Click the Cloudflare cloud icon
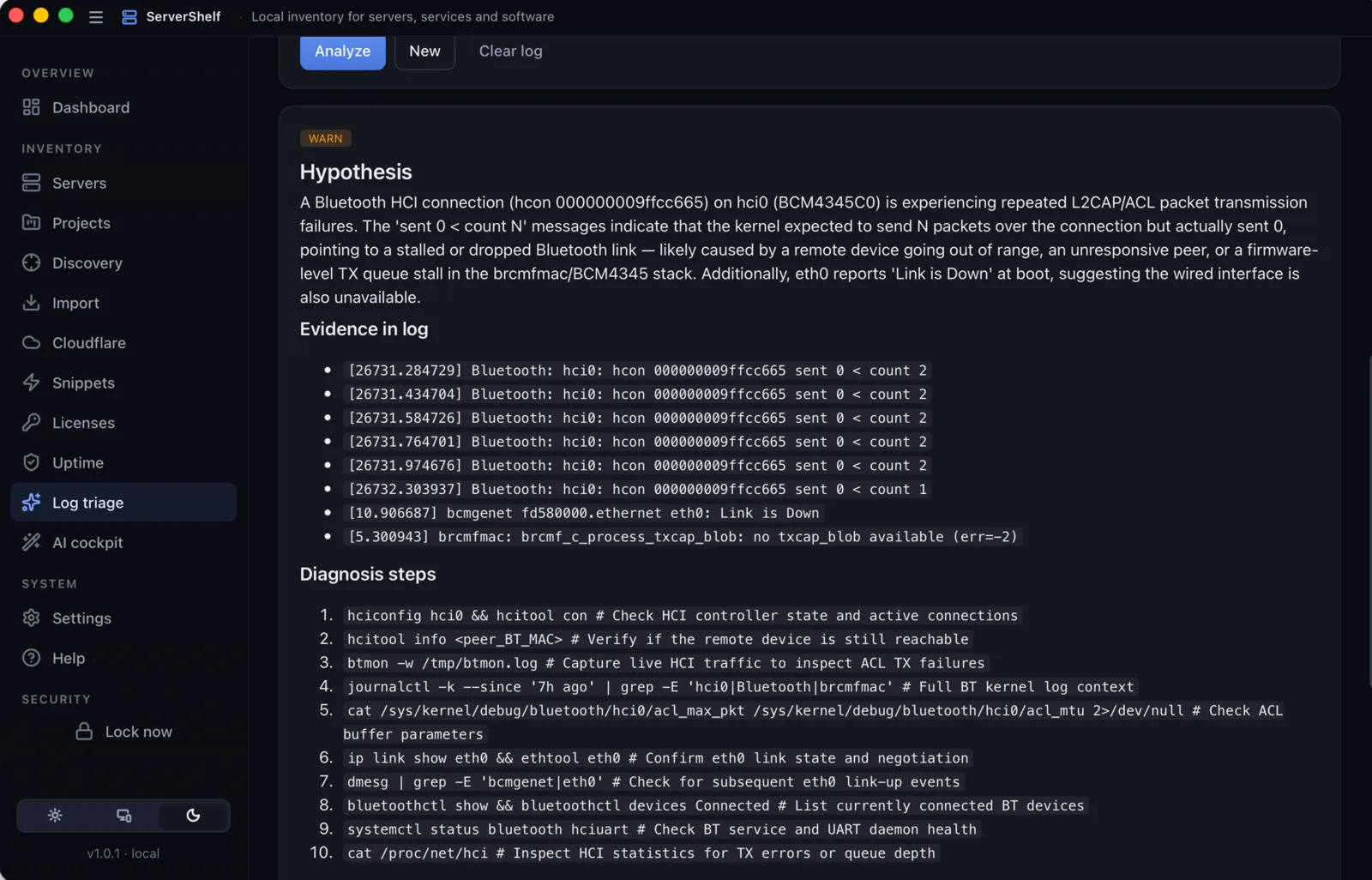Viewport: 1372px width, 880px height. click(32, 343)
